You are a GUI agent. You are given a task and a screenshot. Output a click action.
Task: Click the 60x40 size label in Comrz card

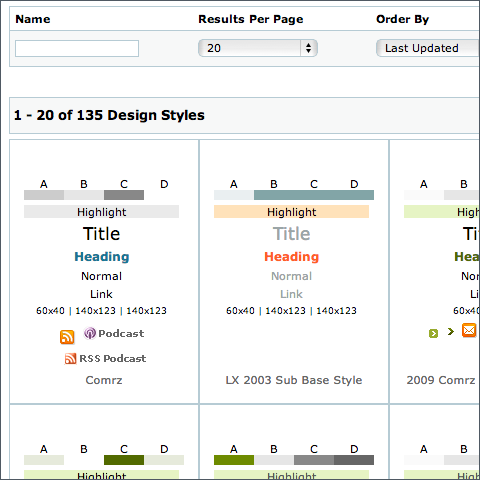50,311
